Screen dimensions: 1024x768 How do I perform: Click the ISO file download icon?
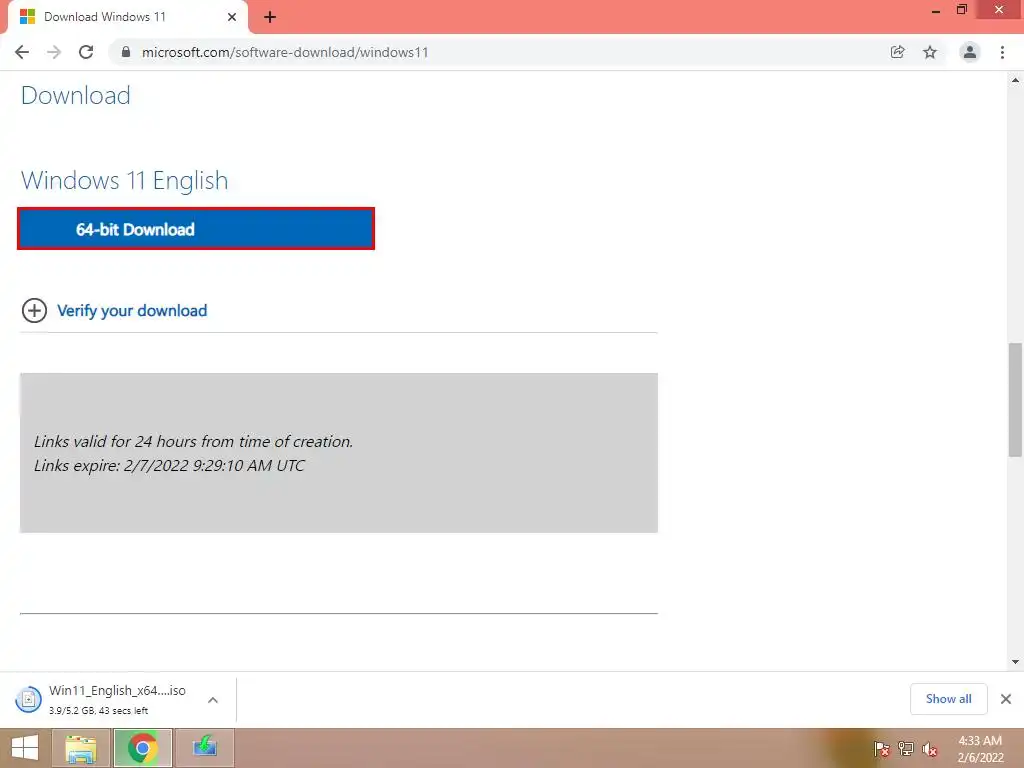tap(28, 699)
